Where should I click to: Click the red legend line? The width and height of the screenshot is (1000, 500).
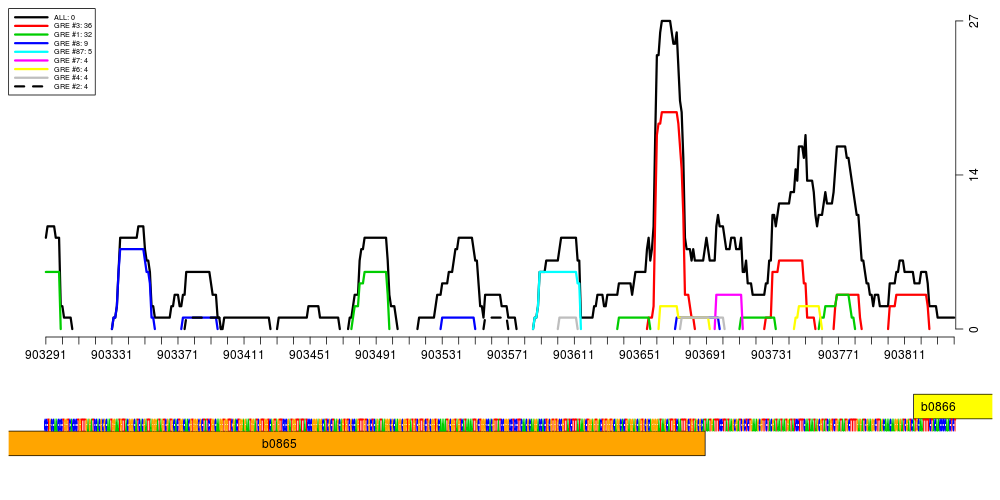click(x=31, y=25)
